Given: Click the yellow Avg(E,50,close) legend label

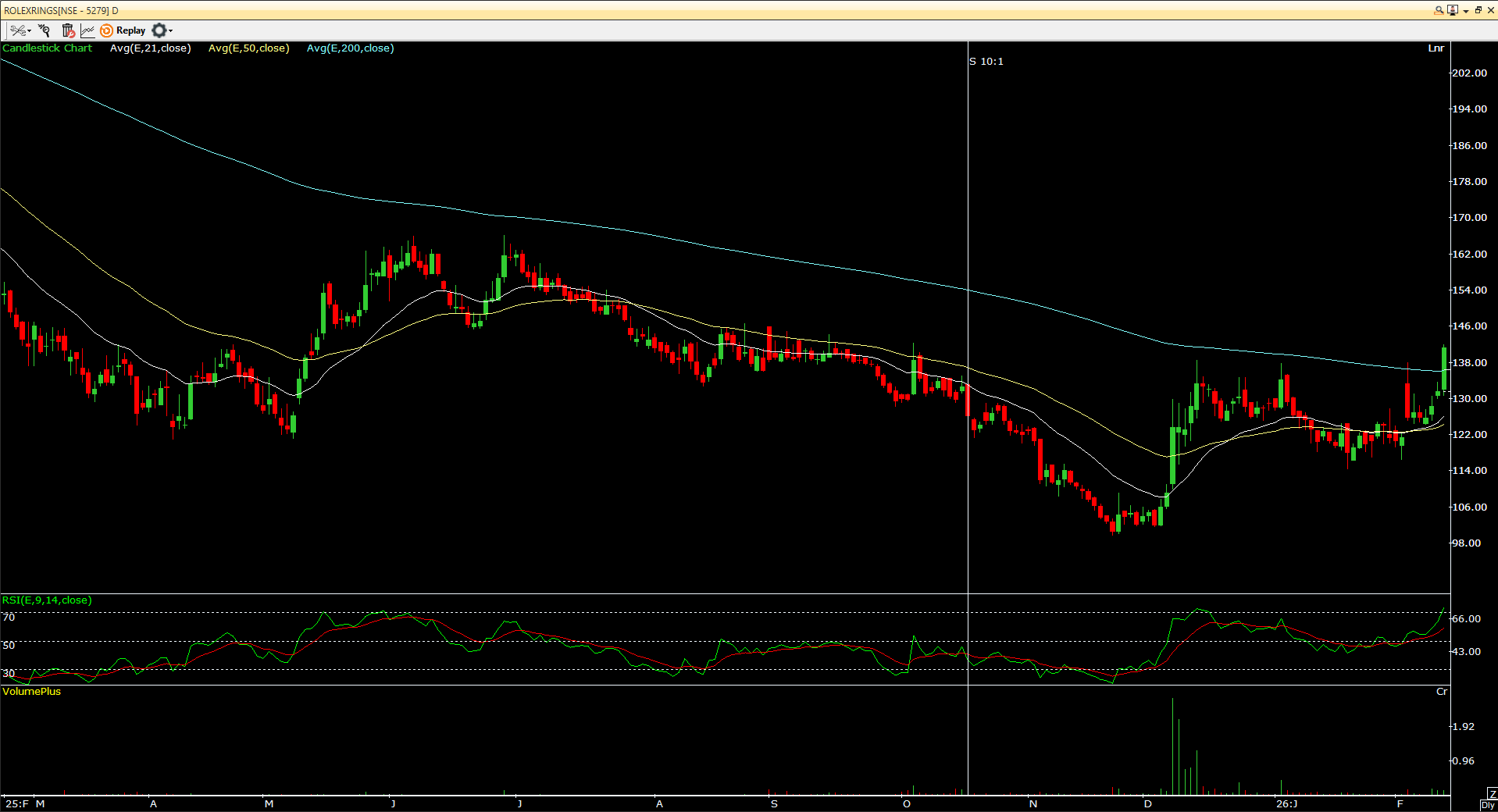Looking at the screenshot, I should click(248, 48).
